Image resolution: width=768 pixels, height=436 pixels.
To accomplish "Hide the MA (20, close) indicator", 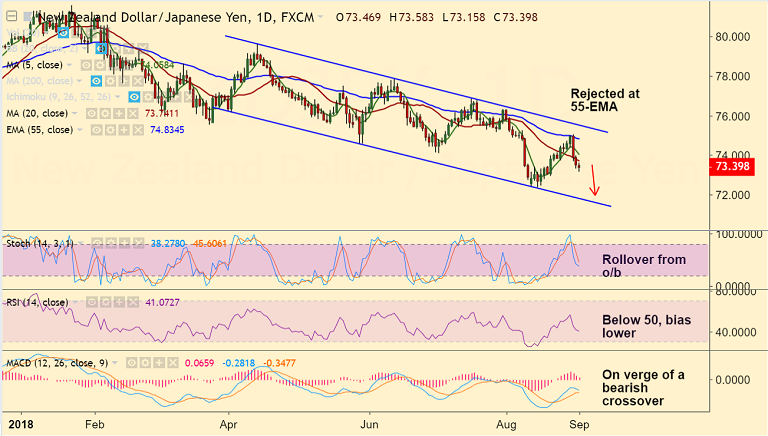I will pyautogui.click(x=92, y=114).
